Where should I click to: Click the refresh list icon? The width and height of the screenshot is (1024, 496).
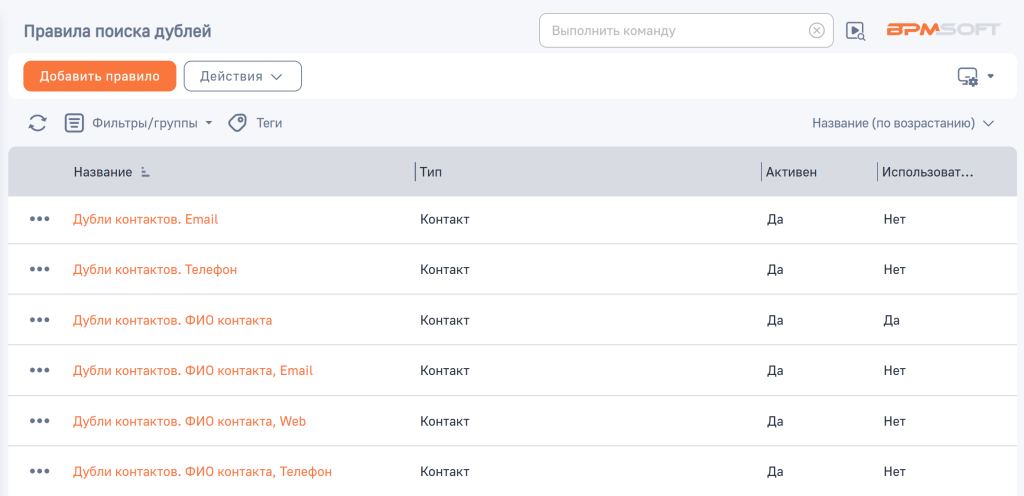[37, 123]
